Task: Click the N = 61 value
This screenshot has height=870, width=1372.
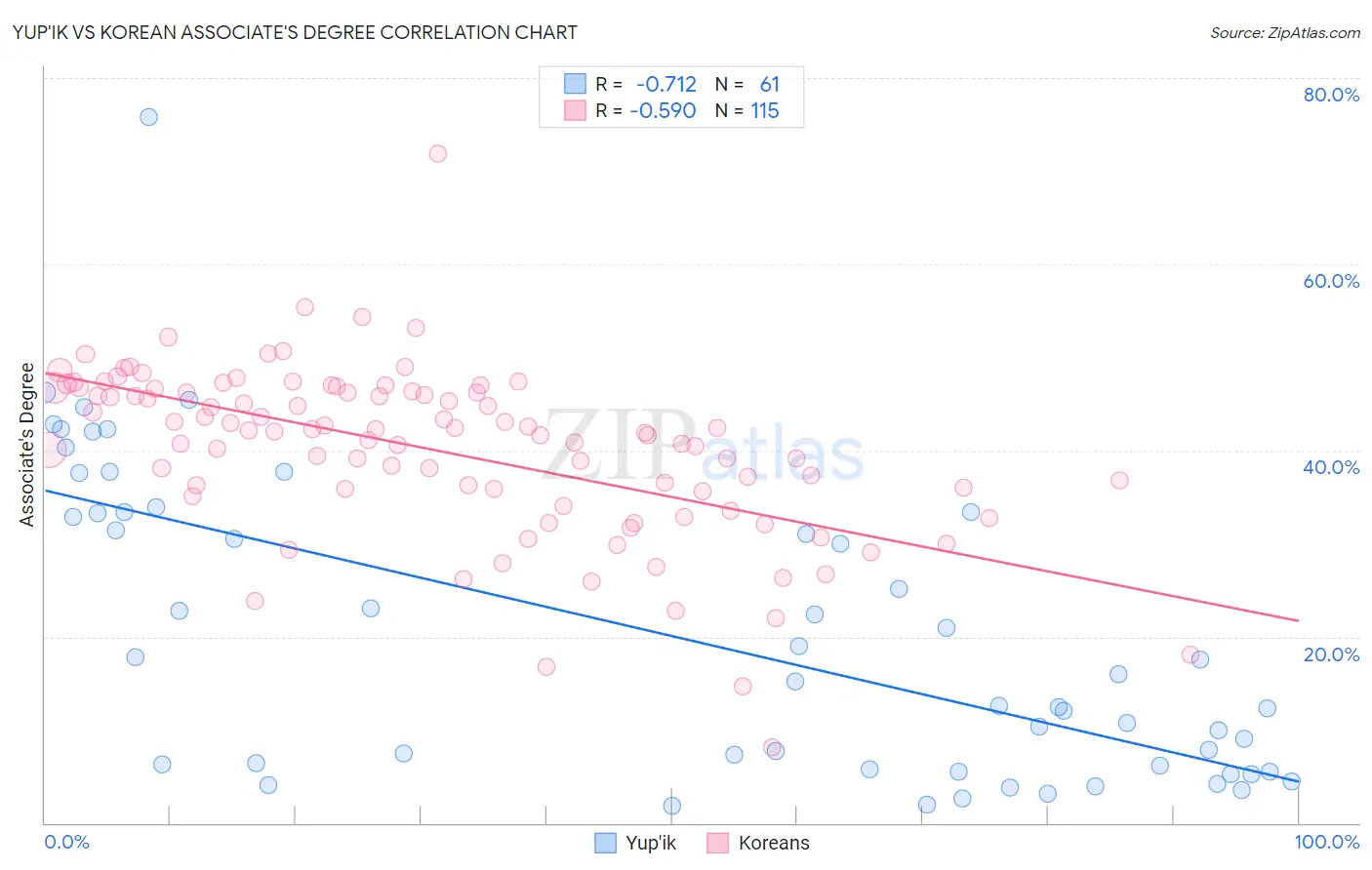Action: 747,84
